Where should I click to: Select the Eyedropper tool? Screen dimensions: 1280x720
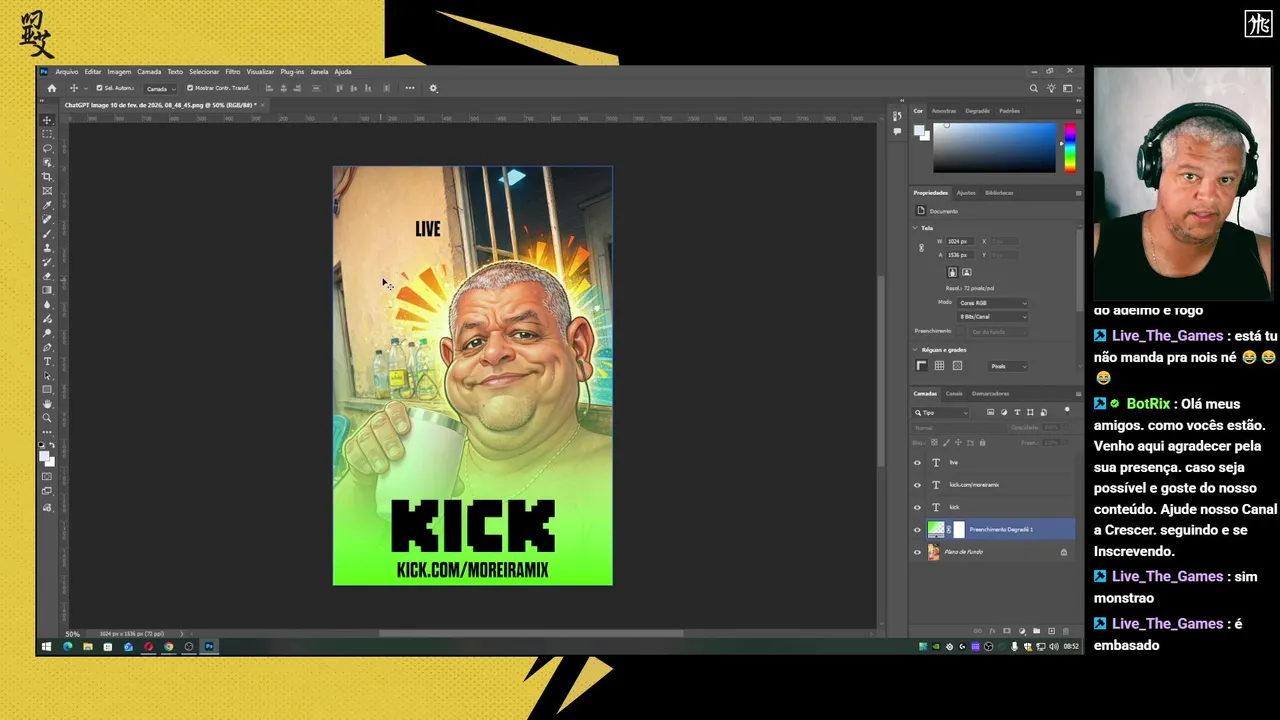pyautogui.click(x=47, y=205)
